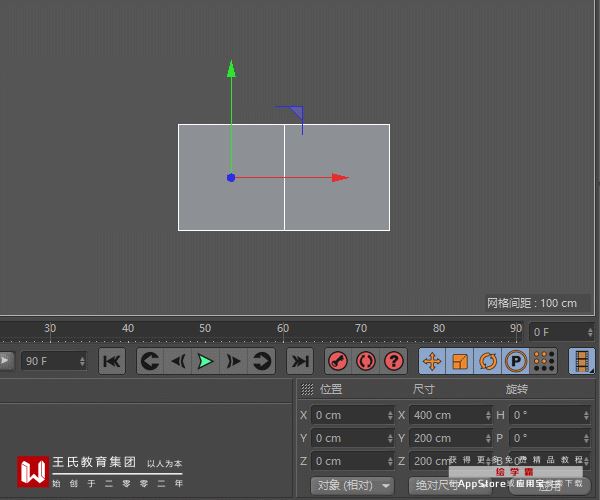Click timeline ruler at frame 40

128,328
